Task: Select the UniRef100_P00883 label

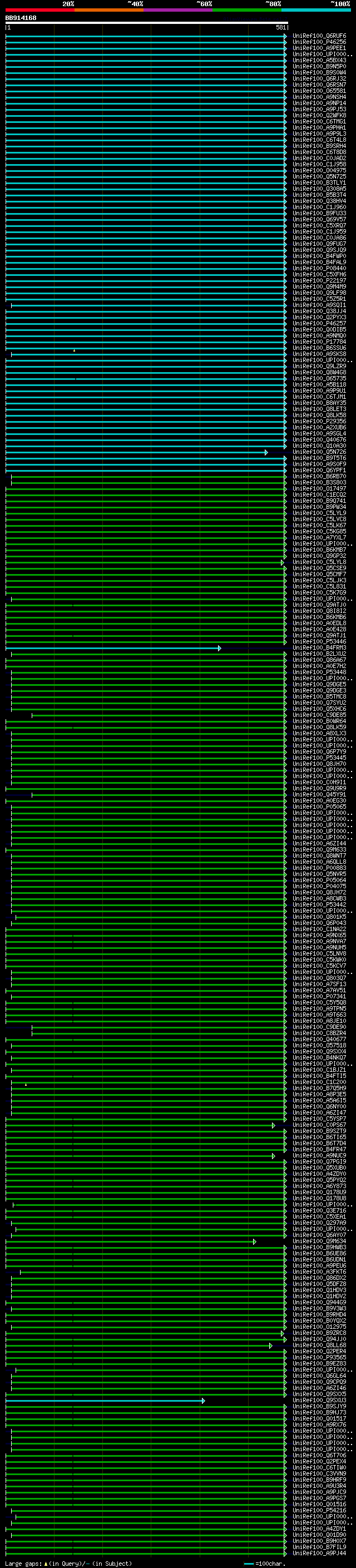Action: point(319,868)
